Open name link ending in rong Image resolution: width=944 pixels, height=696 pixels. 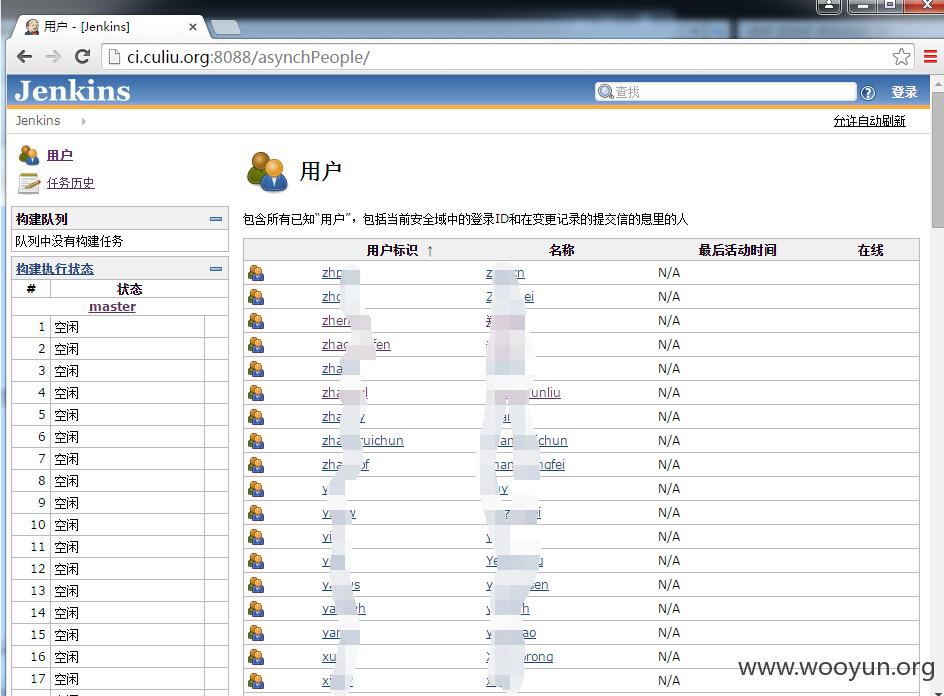pyautogui.click(x=520, y=656)
